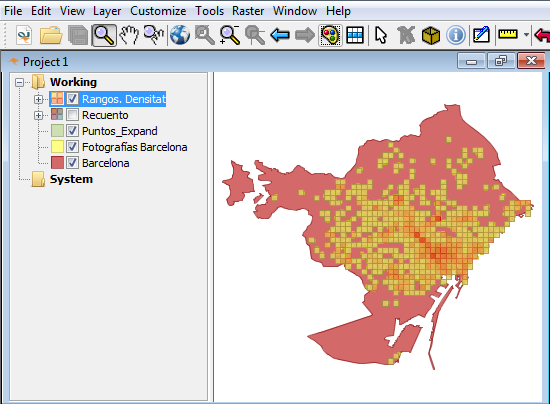Uncheck the Rangos. Densitat layer checkbox

coord(72,99)
